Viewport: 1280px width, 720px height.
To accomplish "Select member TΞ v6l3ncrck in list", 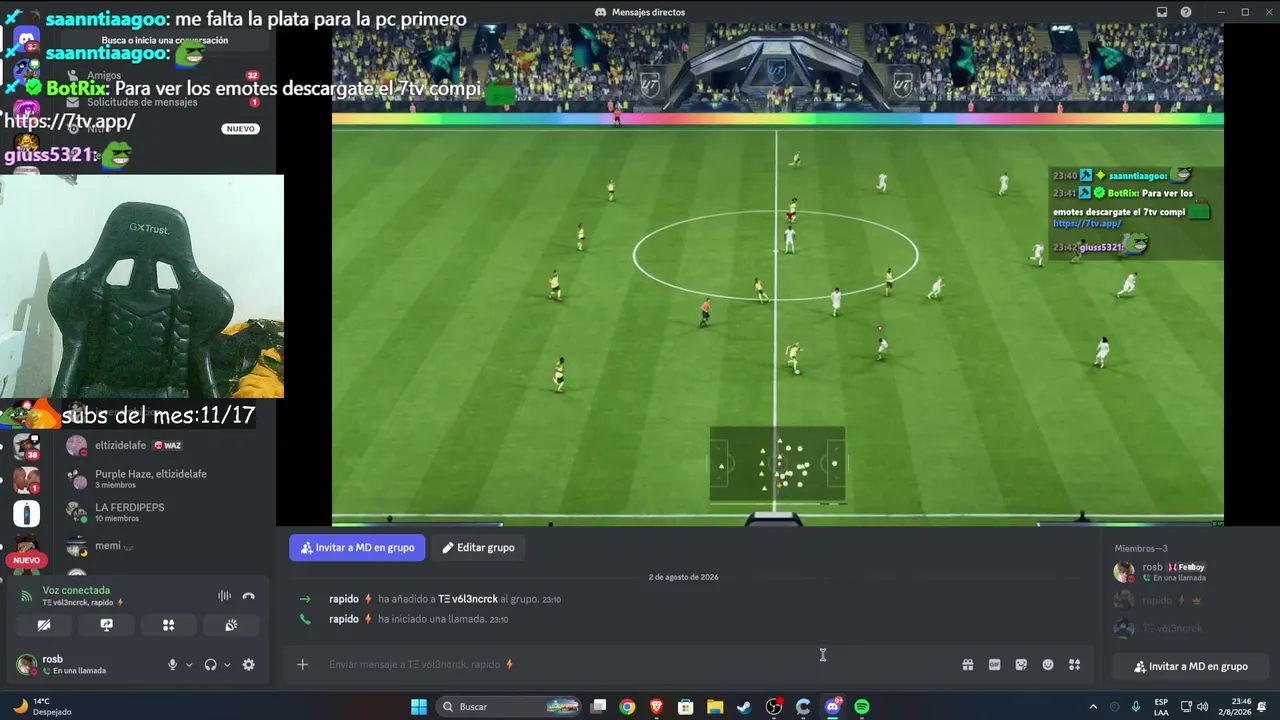I will pyautogui.click(x=1190, y=628).
